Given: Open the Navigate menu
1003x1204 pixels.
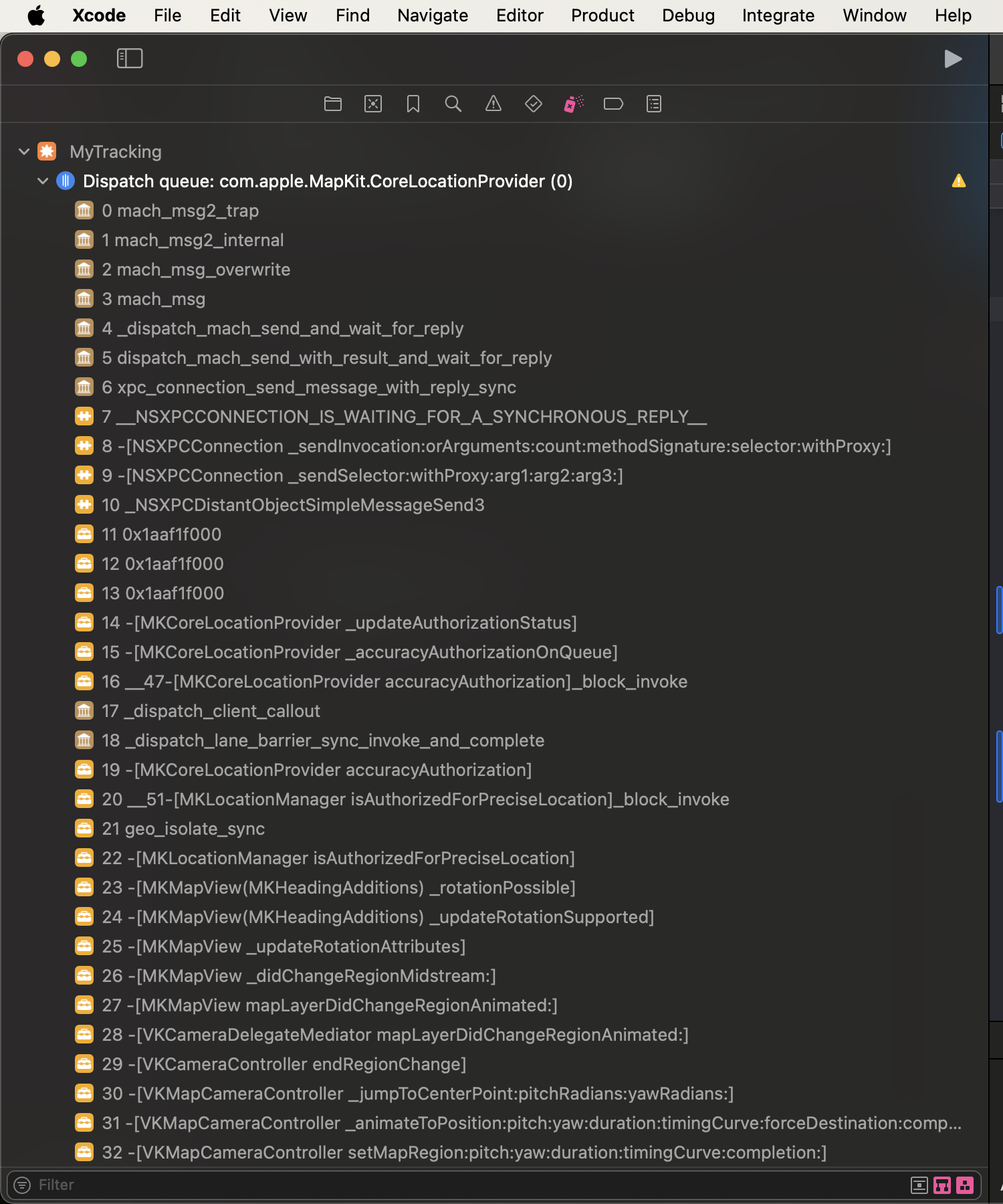Looking at the screenshot, I should coord(433,15).
